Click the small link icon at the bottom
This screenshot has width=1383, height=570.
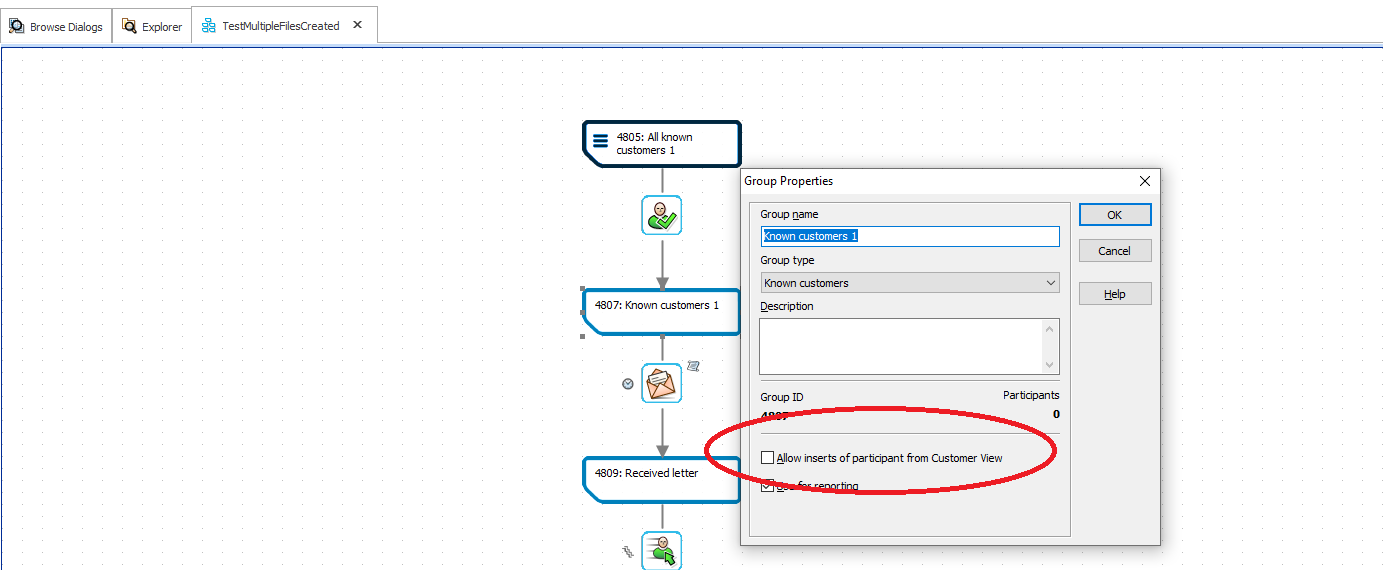click(x=628, y=550)
